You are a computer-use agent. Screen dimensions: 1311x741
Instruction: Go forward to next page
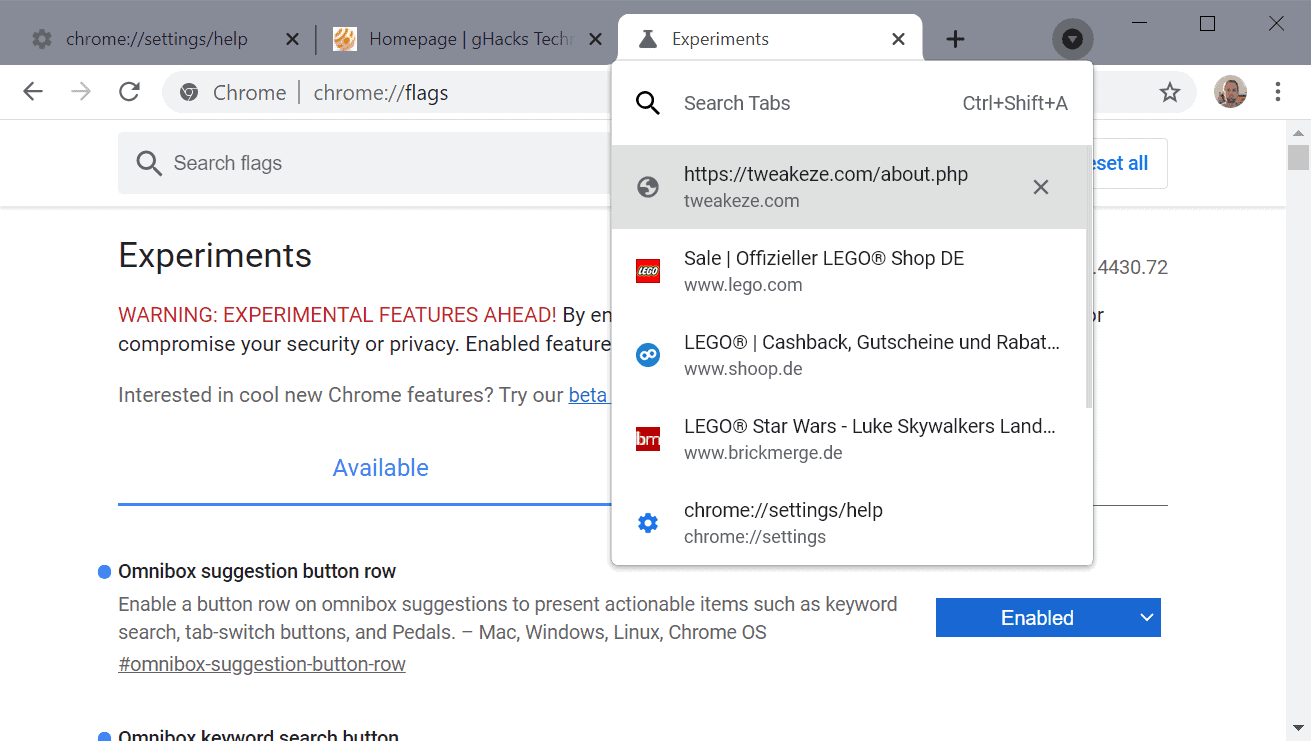point(81,92)
